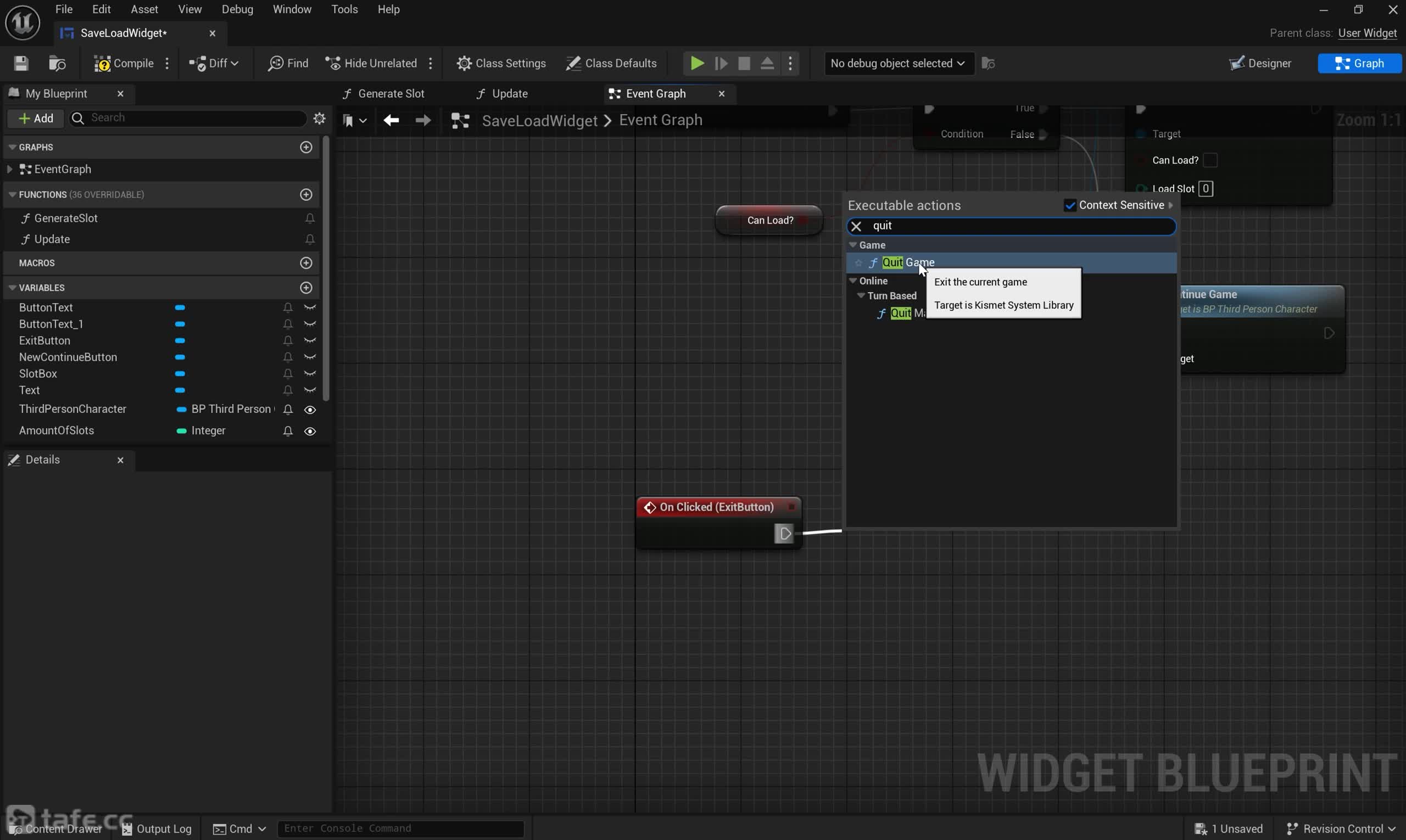This screenshot has width=1406, height=840.
Task: Stop the play session
Action: click(744, 63)
